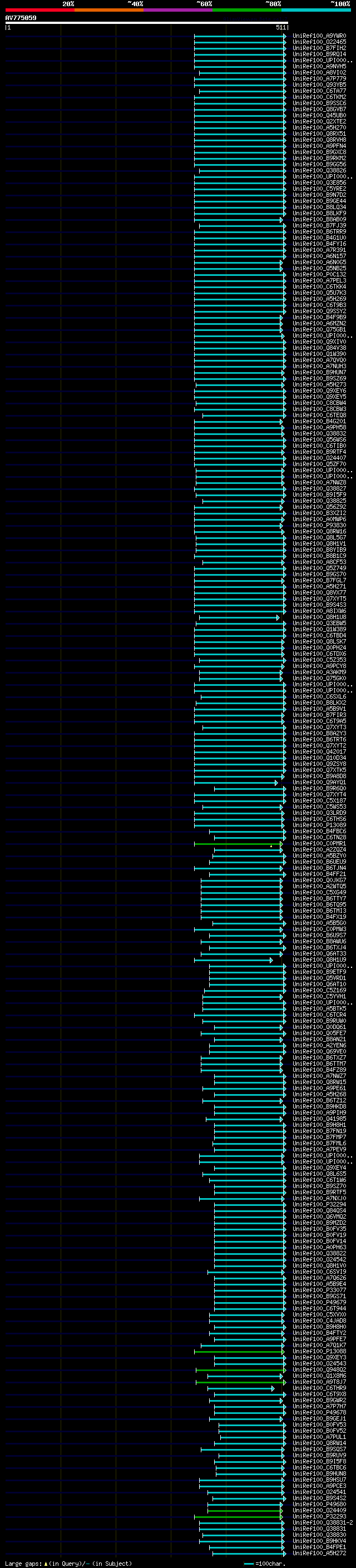This screenshot has width=356, height=1568.
Task: Click the UniRef100_B9GXC8 label
Action: (x=319, y=151)
